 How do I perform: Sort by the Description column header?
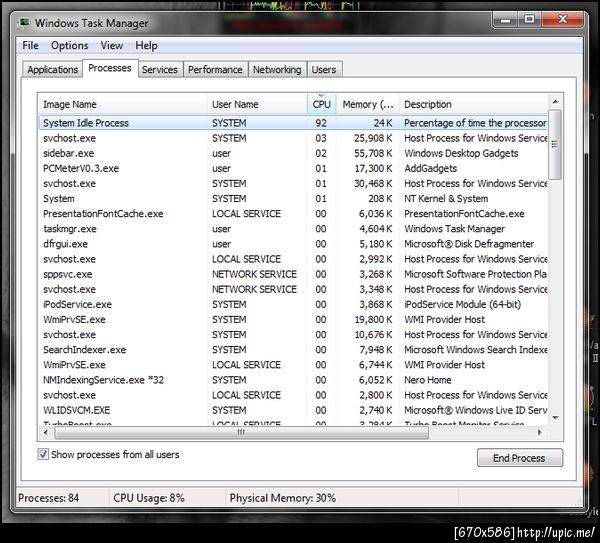click(x=474, y=104)
